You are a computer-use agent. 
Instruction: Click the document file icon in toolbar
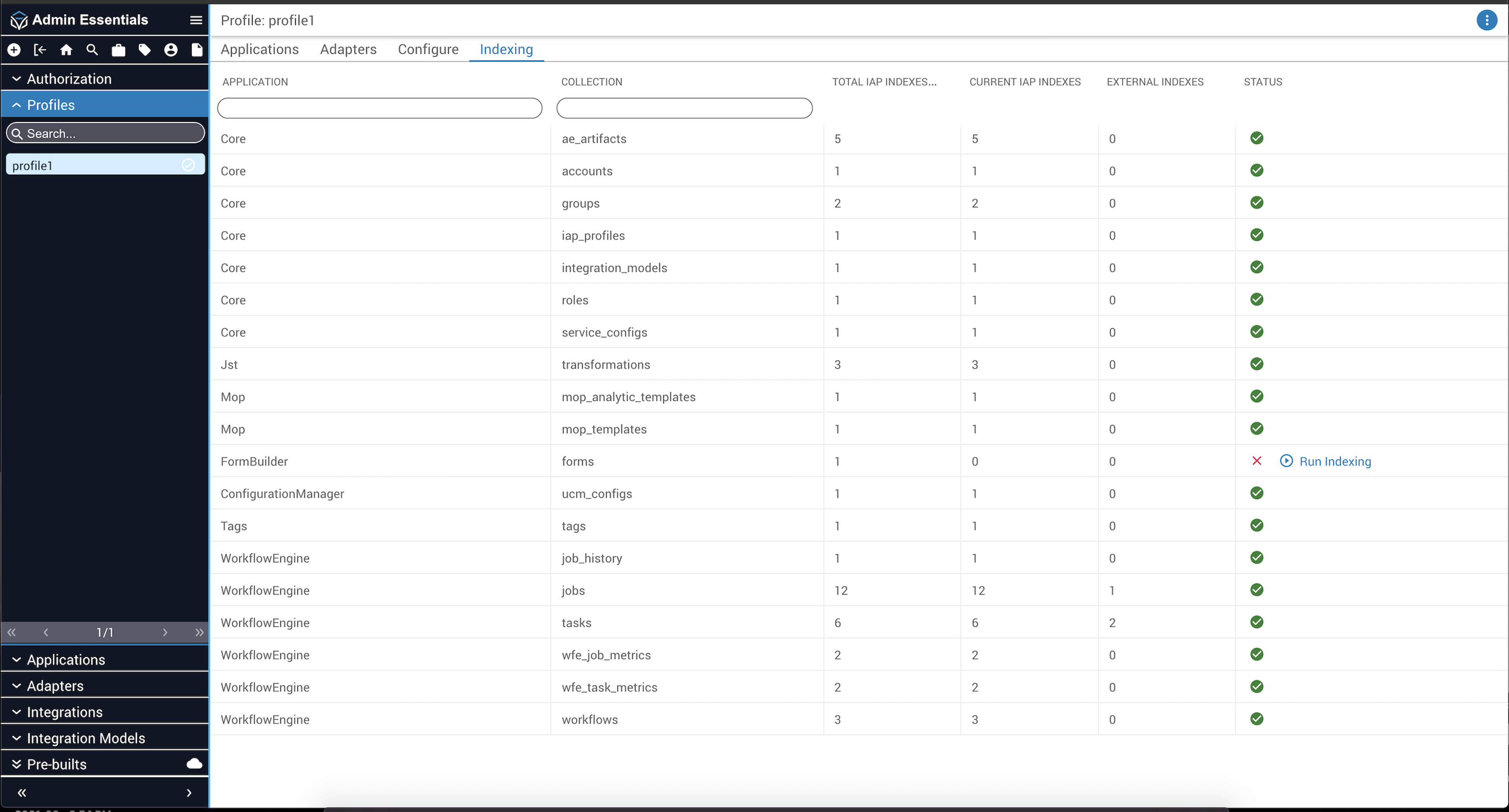197,50
